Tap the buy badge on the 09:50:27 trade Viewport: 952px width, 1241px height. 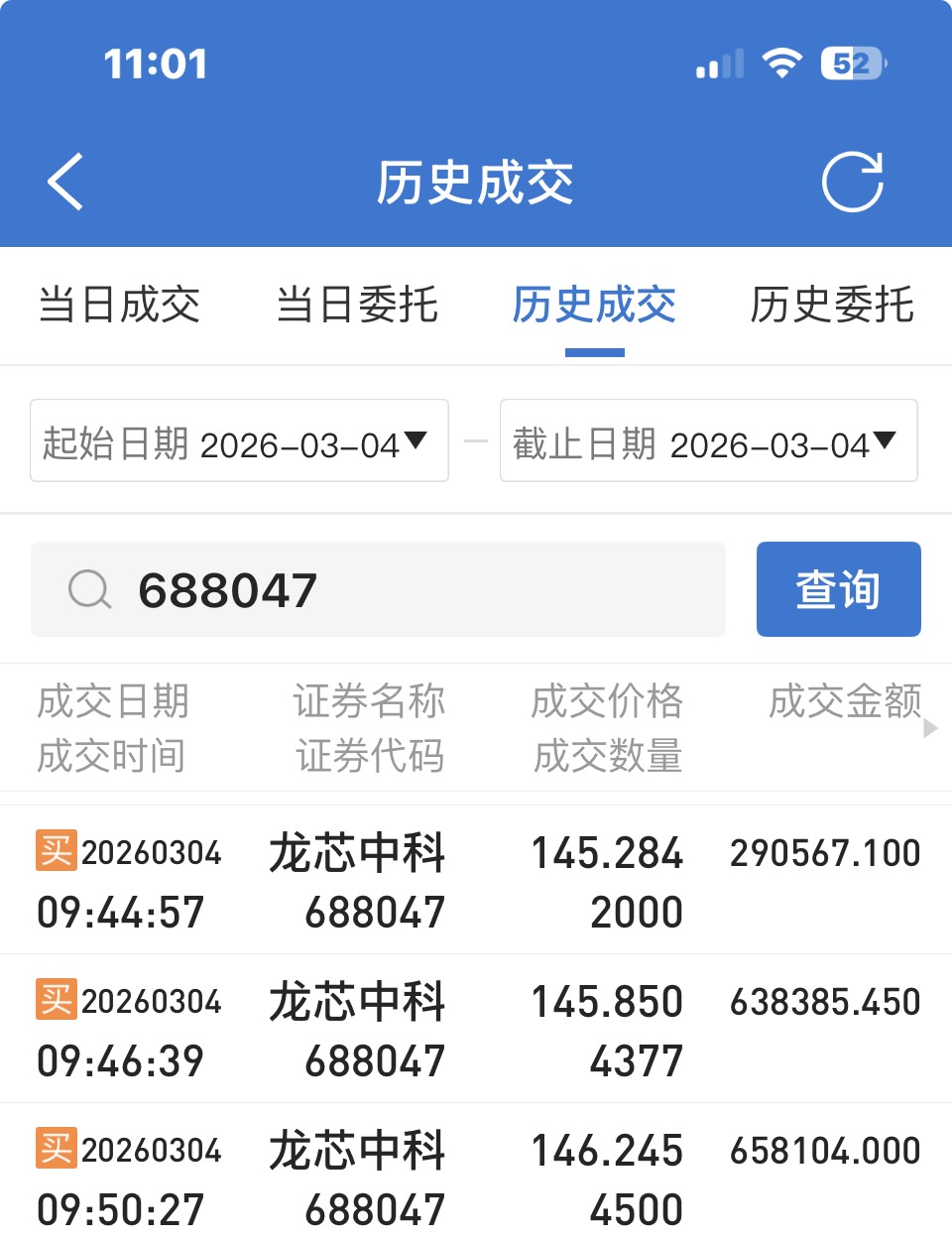pos(57,1148)
